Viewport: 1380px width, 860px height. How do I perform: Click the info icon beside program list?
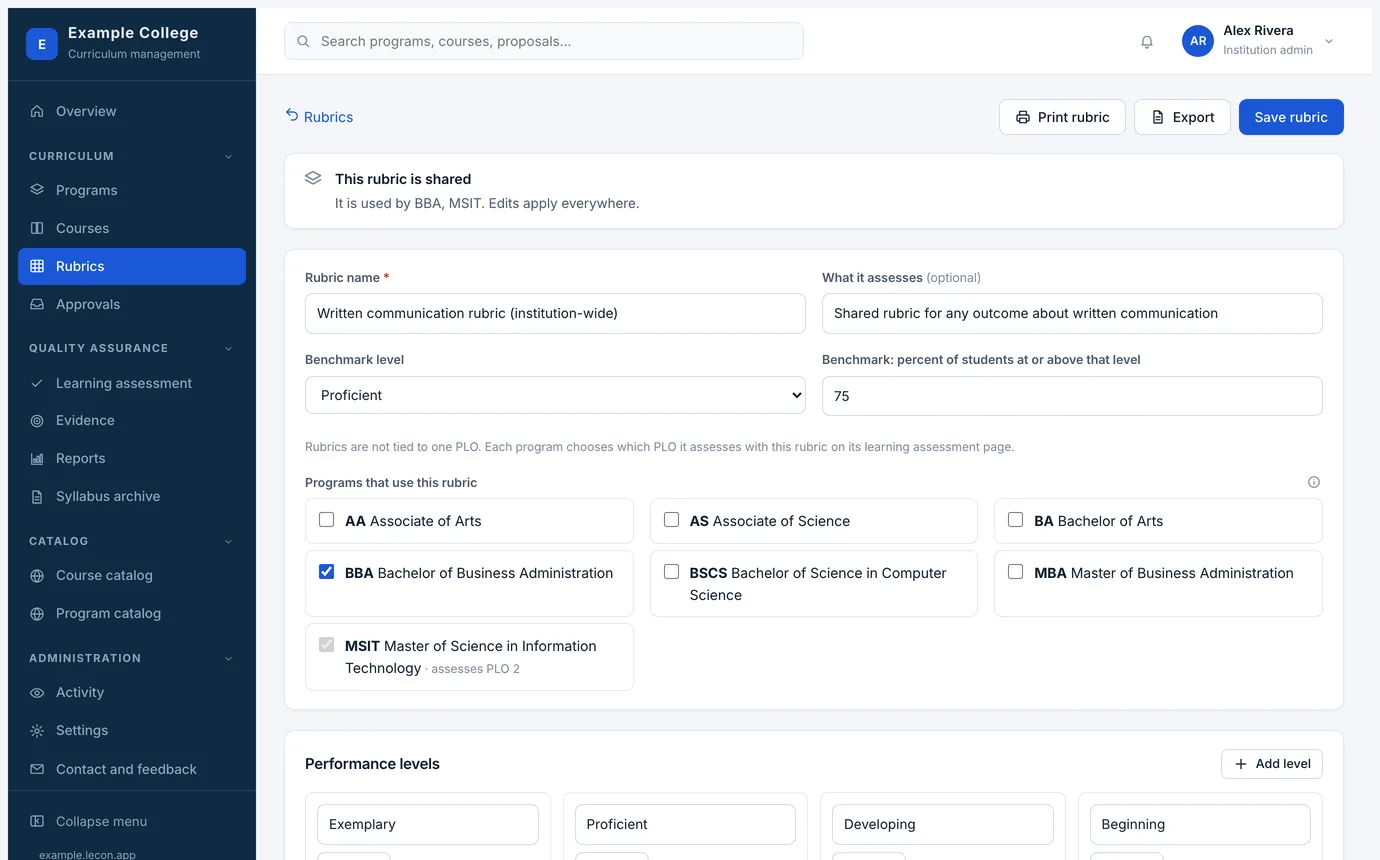(1314, 482)
